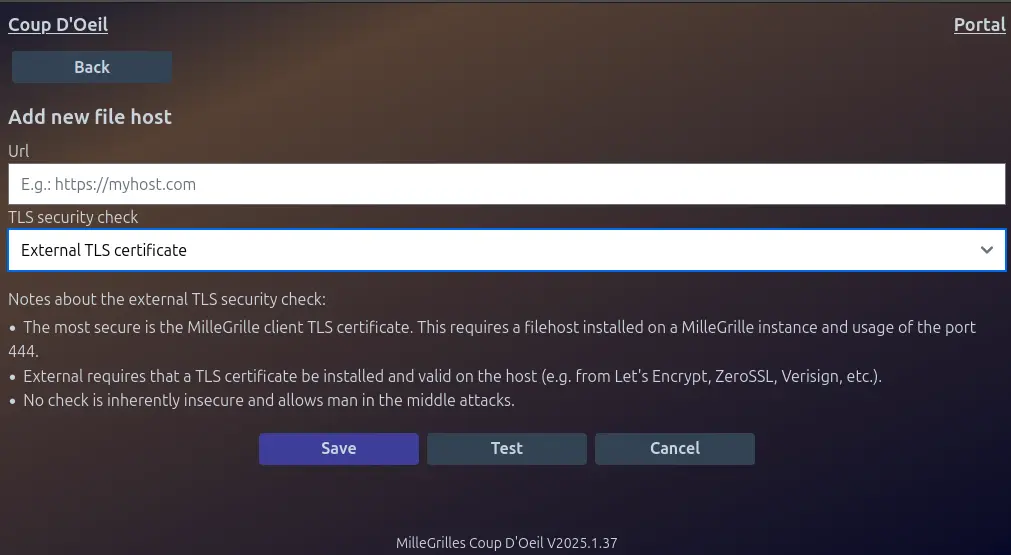Image resolution: width=1011 pixels, height=555 pixels.
Task: Save the new file host
Action: [338, 449]
